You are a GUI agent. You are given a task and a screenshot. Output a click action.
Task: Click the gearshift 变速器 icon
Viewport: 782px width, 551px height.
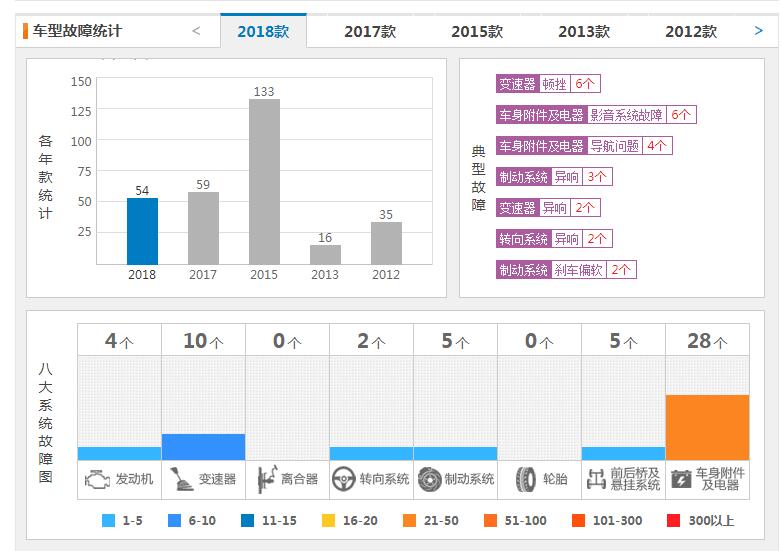pos(181,479)
